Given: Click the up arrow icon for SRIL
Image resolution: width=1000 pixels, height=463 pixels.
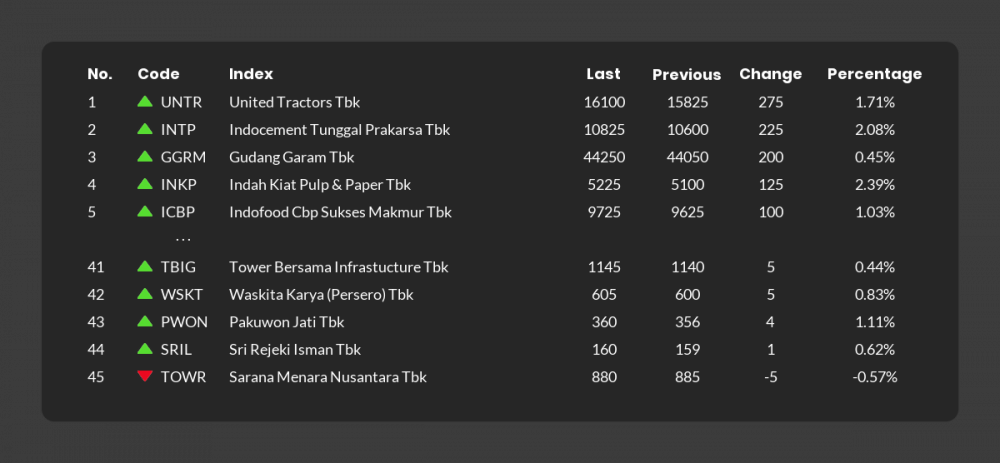Looking at the screenshot, I should tap(145, 349).
